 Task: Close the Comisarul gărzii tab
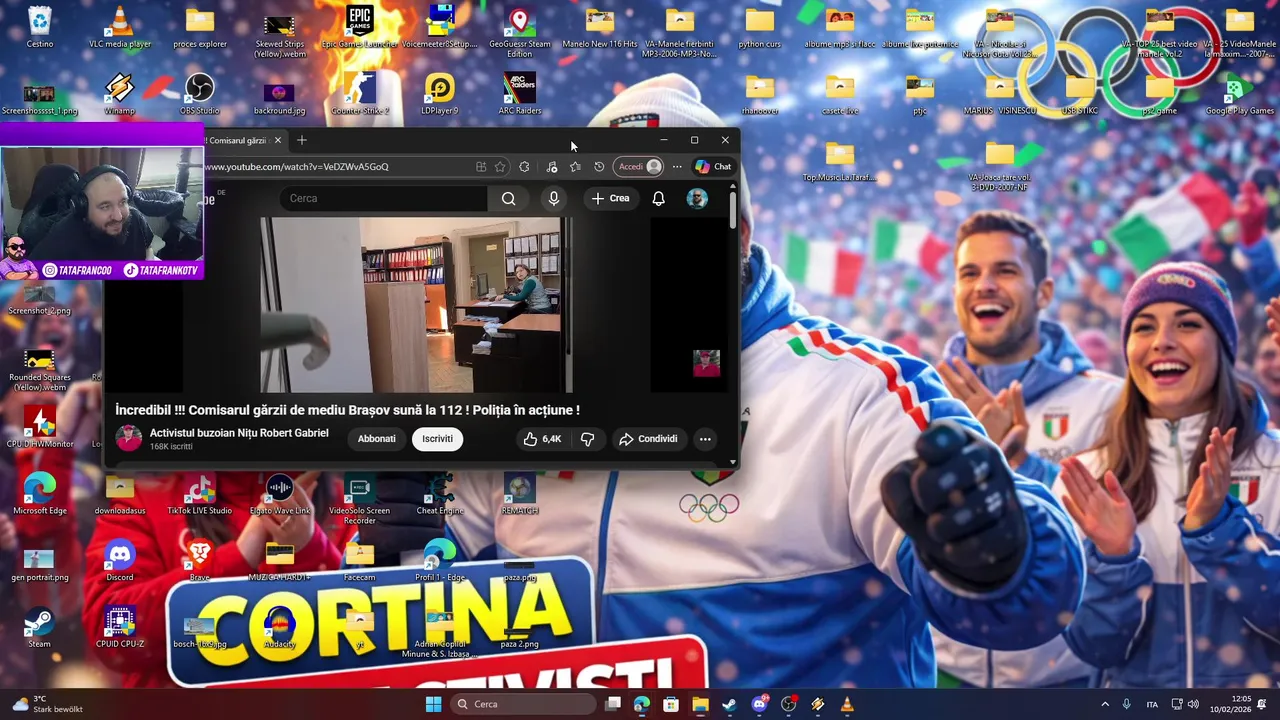(278, 140)
